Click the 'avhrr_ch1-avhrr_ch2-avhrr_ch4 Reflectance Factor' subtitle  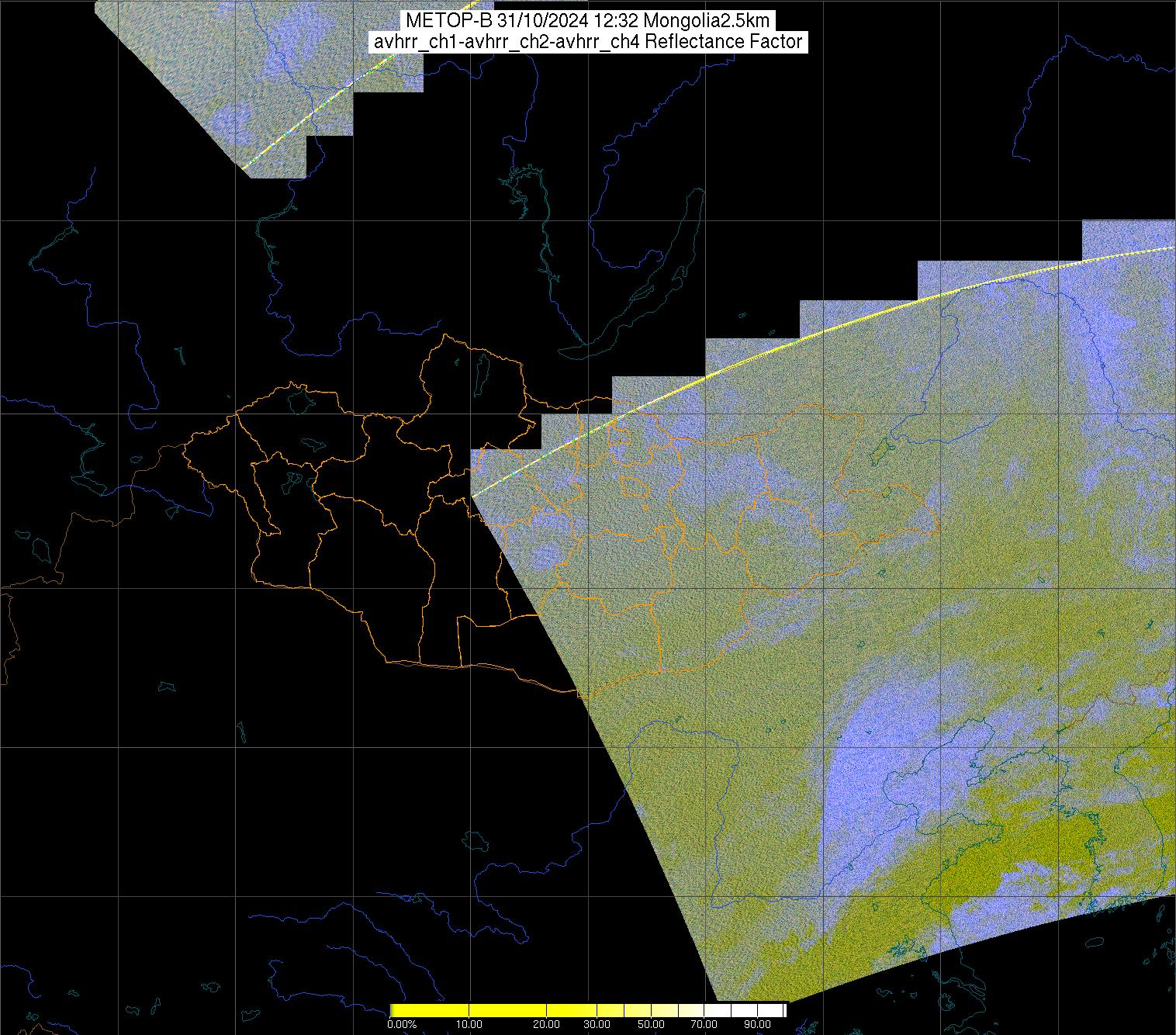[x=587, y=42]
